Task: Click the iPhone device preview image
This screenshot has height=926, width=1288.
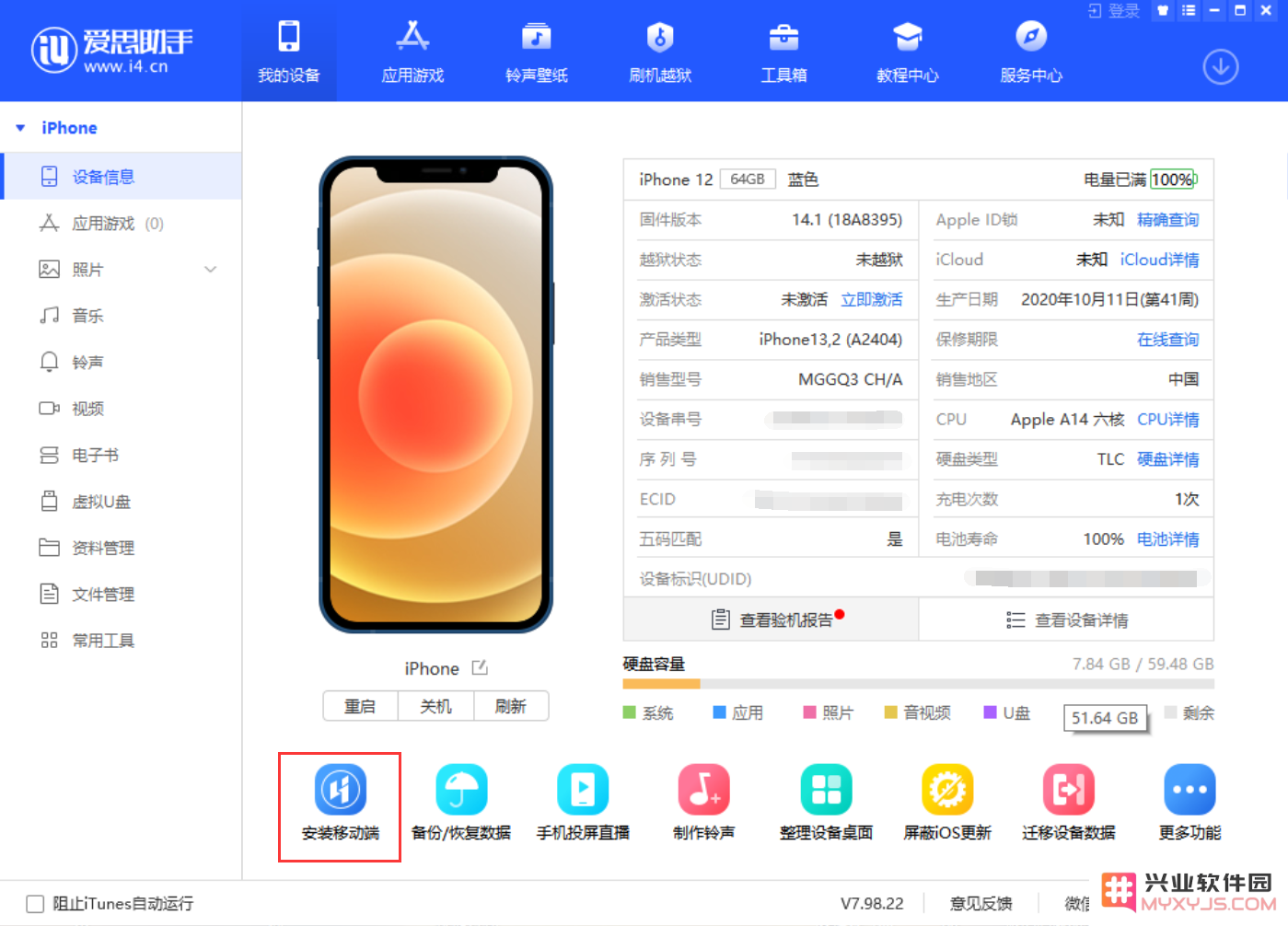Action: tap(435, 394)
